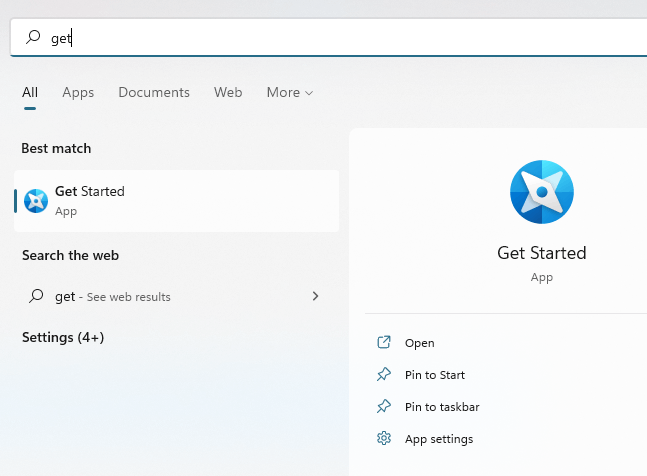
Task: Click the magnifier icon in search box
Action: (x=33, y=37)
